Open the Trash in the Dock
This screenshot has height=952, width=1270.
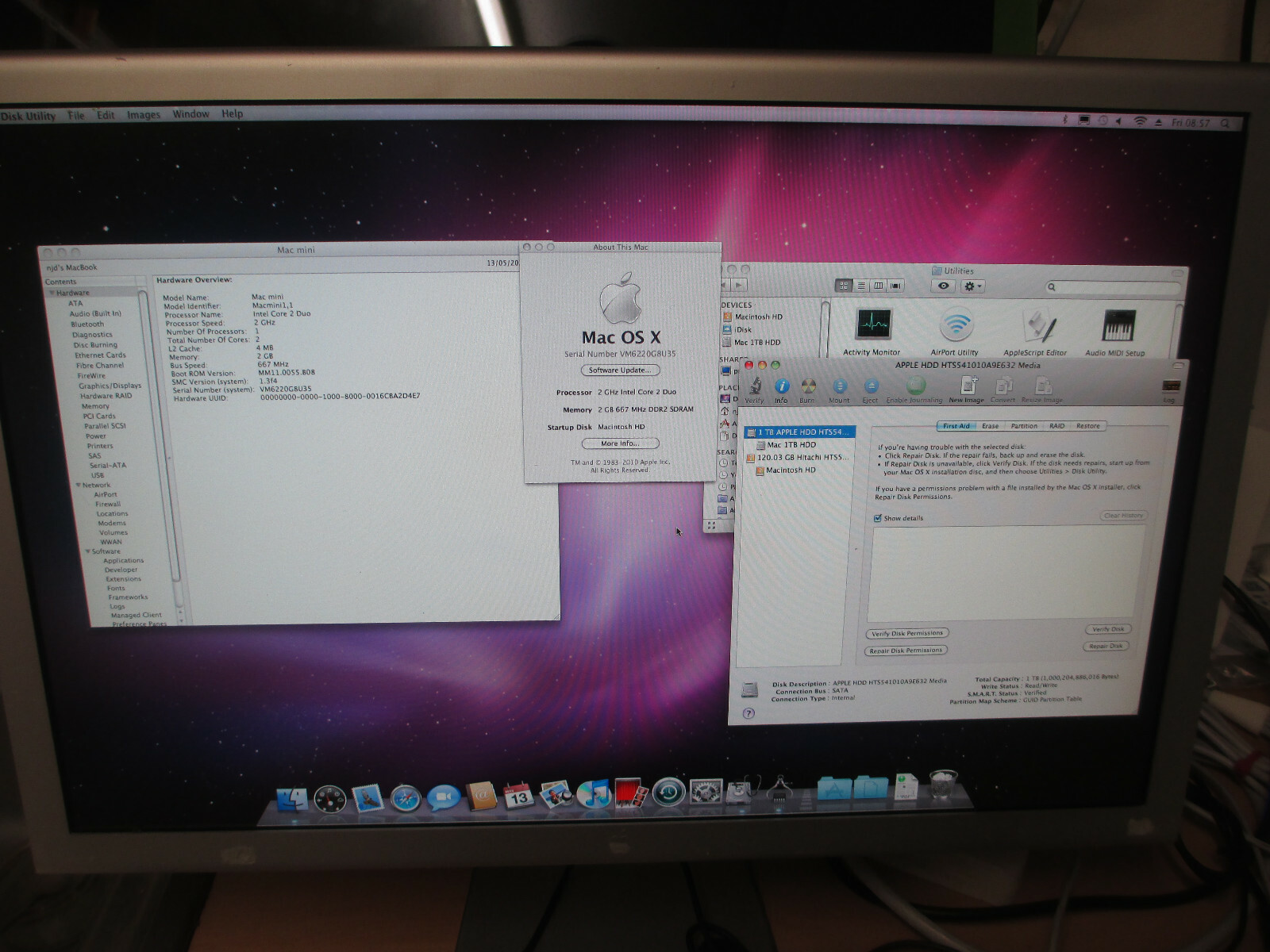click(x=943, y=785)
